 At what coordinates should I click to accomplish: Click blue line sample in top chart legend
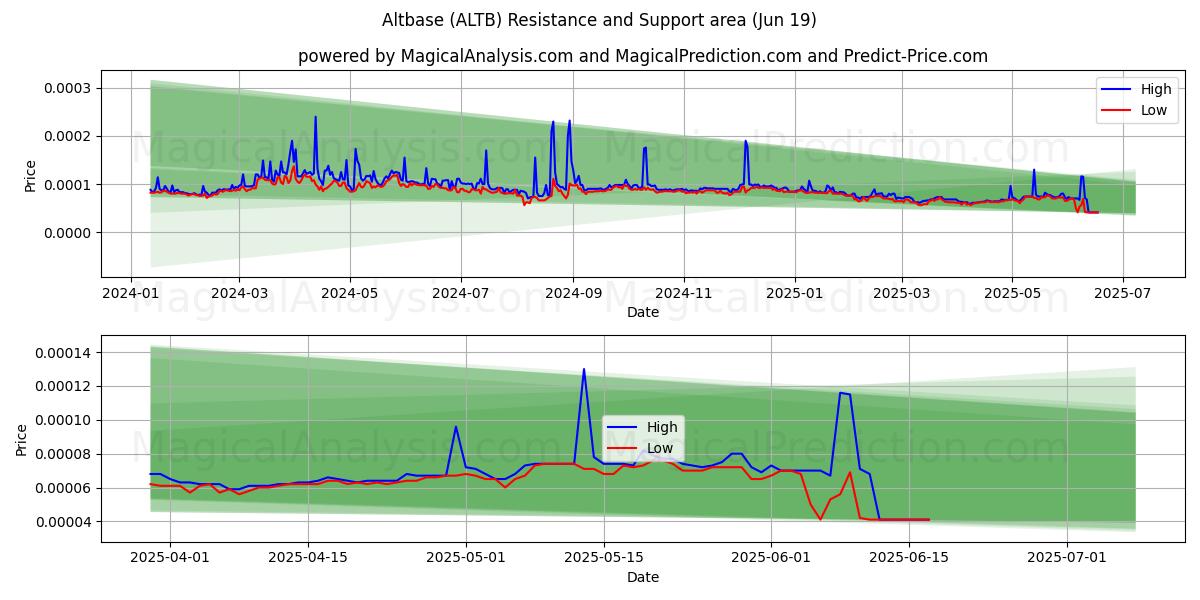point(1117,90)
